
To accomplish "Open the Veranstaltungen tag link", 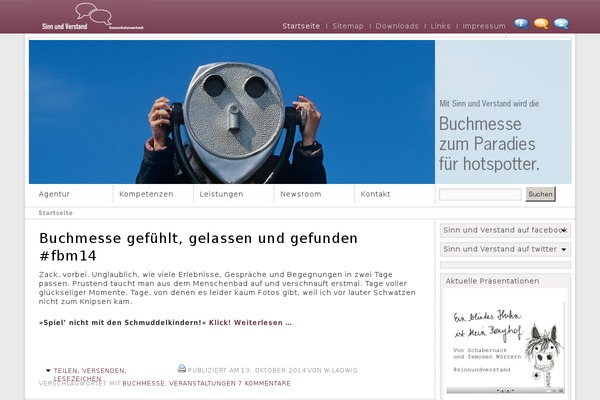I will (202, 383).
